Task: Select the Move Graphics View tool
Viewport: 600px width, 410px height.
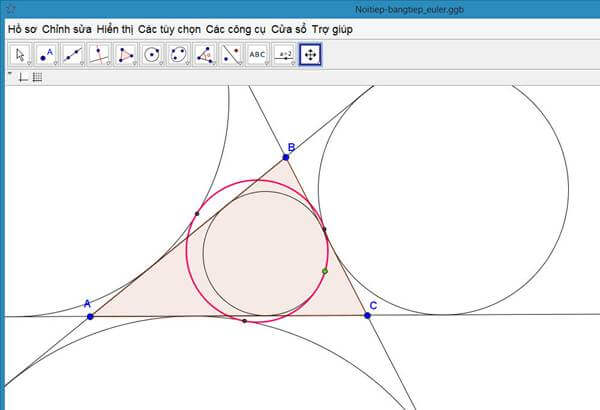Action: tap(310, 55)
